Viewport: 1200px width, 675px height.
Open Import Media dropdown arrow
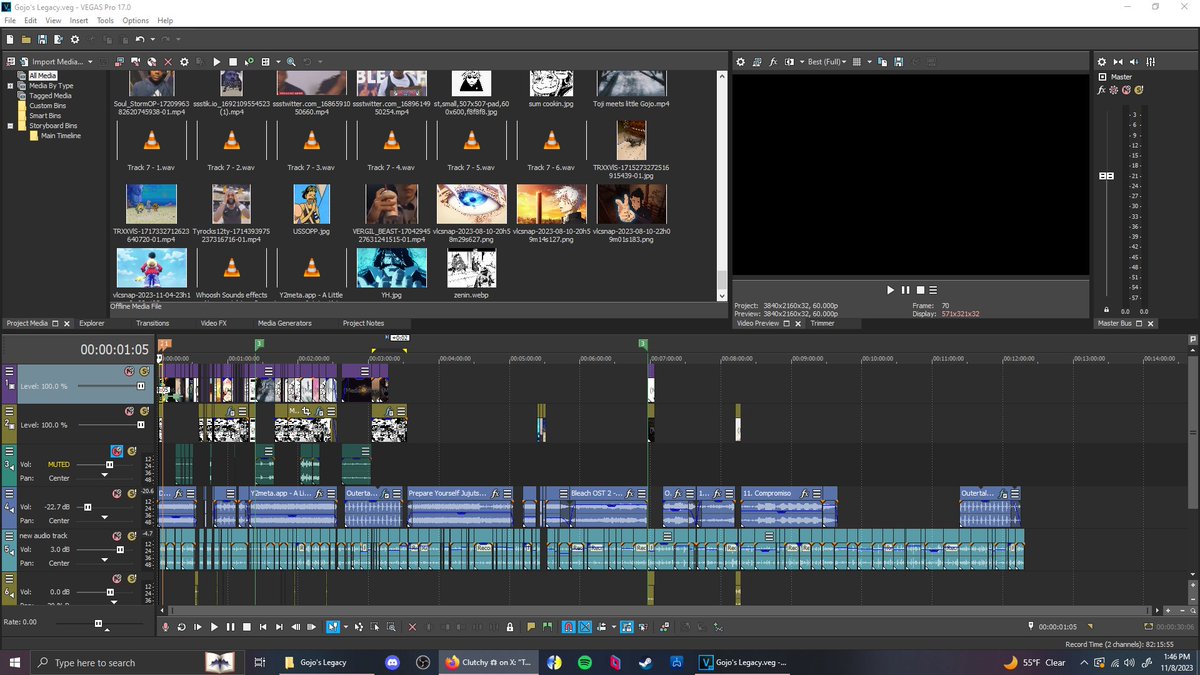pyautogui.click(x=90, y=62)
